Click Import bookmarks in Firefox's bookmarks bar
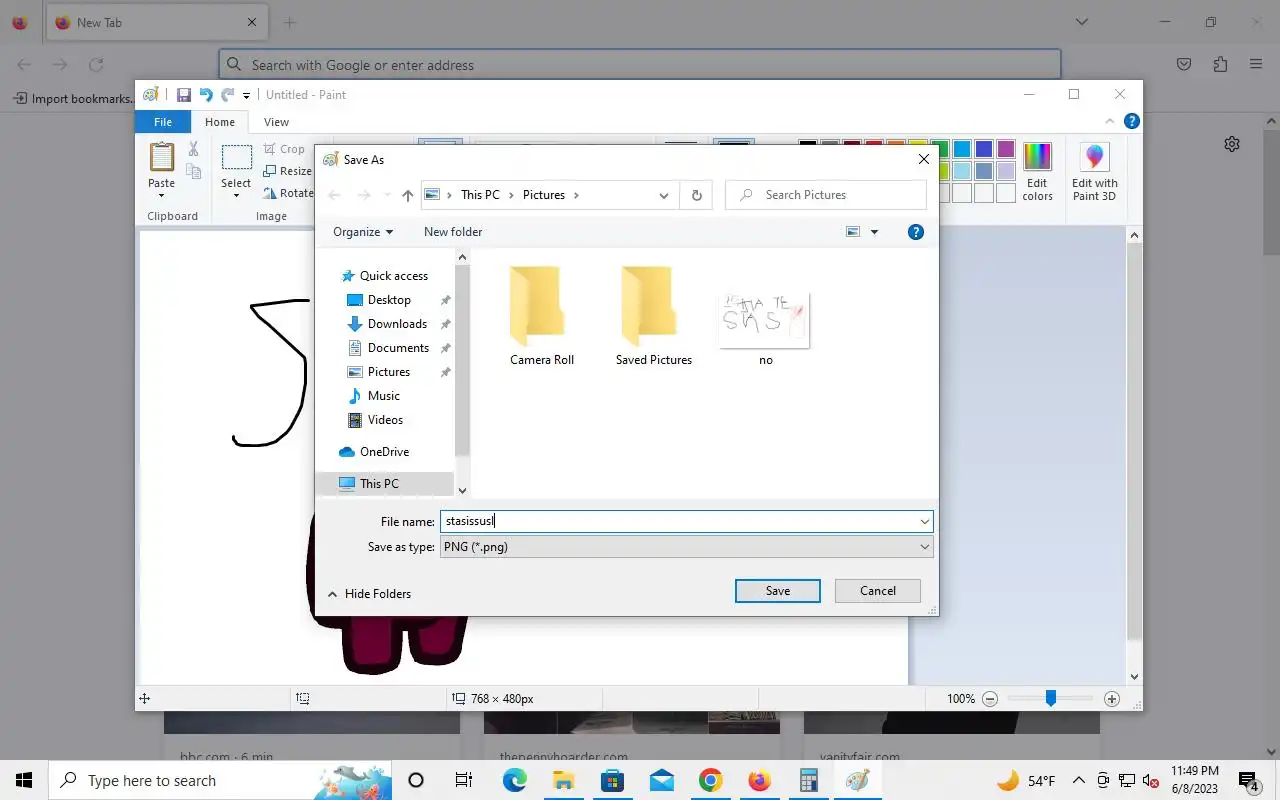Image resolution: width=1280 pixels, height=800 pixels. click(73, 98)
